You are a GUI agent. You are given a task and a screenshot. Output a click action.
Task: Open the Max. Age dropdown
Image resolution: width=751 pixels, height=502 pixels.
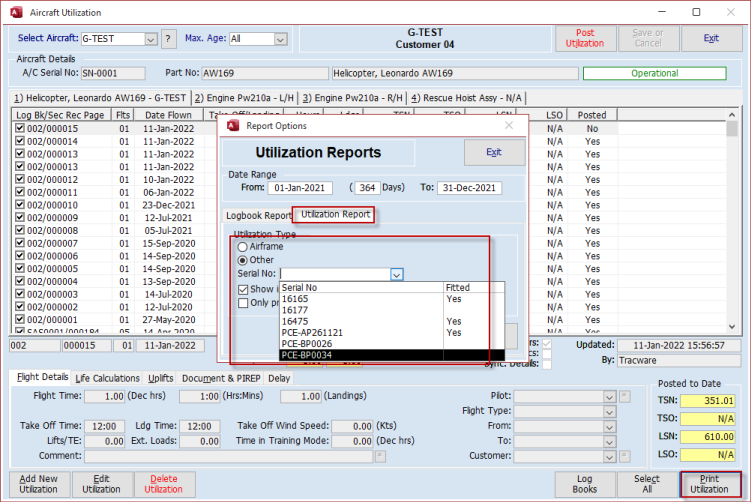coord(280,39)
